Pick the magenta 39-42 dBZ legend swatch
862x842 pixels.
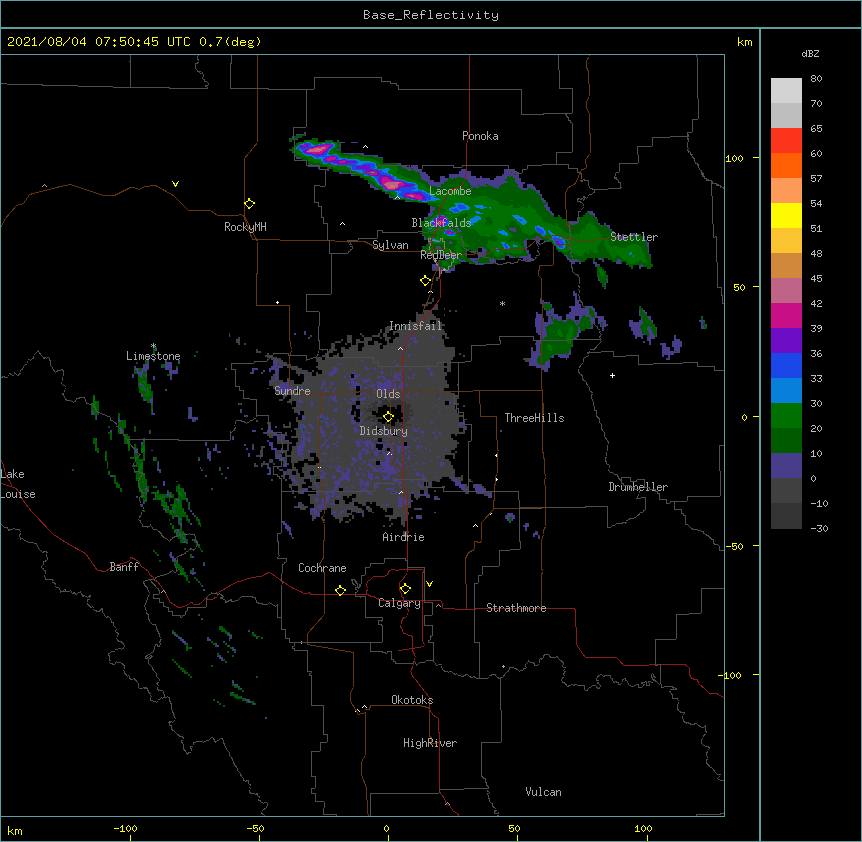[x=786, y=315]
